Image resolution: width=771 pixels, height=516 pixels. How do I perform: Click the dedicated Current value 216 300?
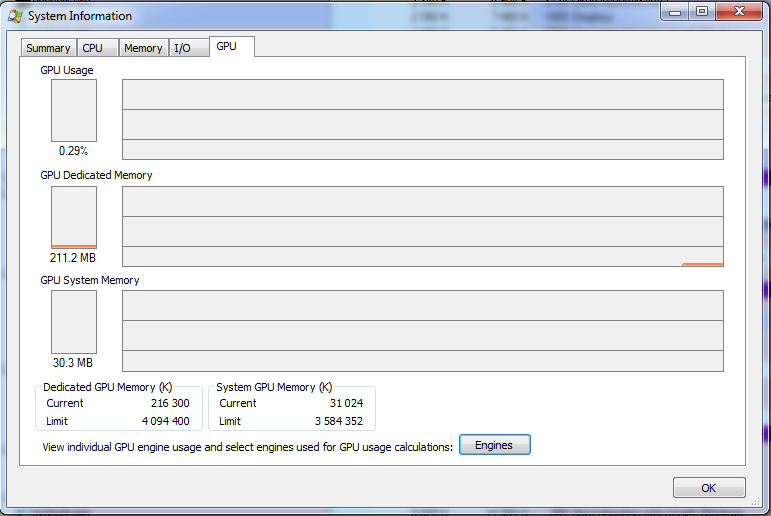[x=170, y=403]
